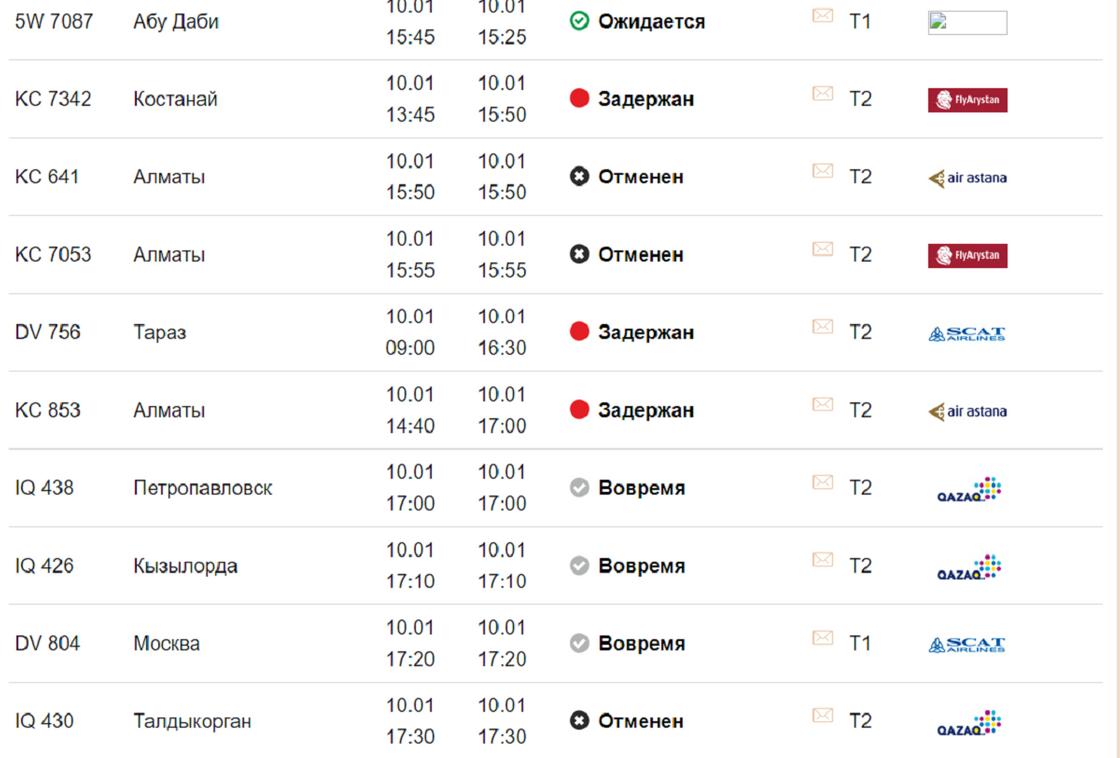Click the Отменен status for IQ 430
This screenshot has height=758, width=1120.
(x=641, y=722)
